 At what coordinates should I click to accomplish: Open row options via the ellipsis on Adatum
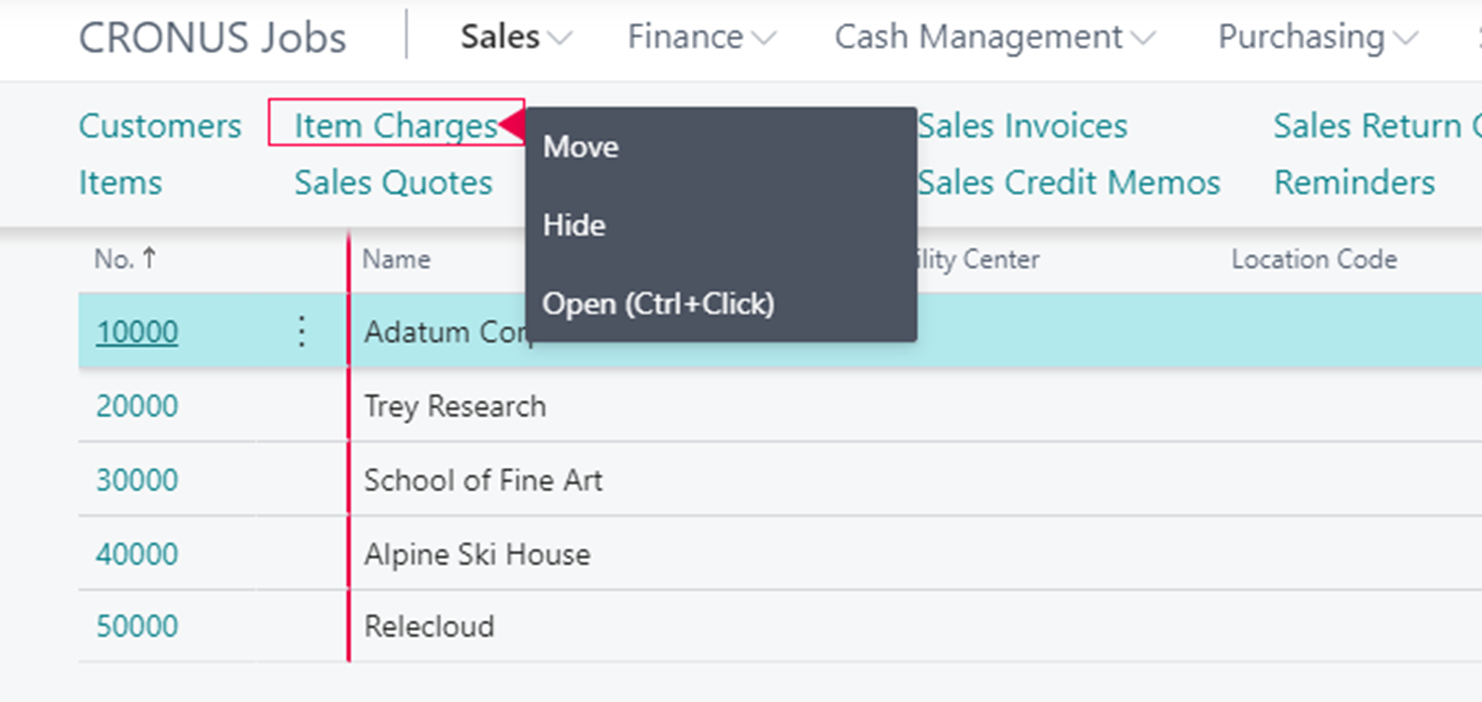(x=301, y=331)
